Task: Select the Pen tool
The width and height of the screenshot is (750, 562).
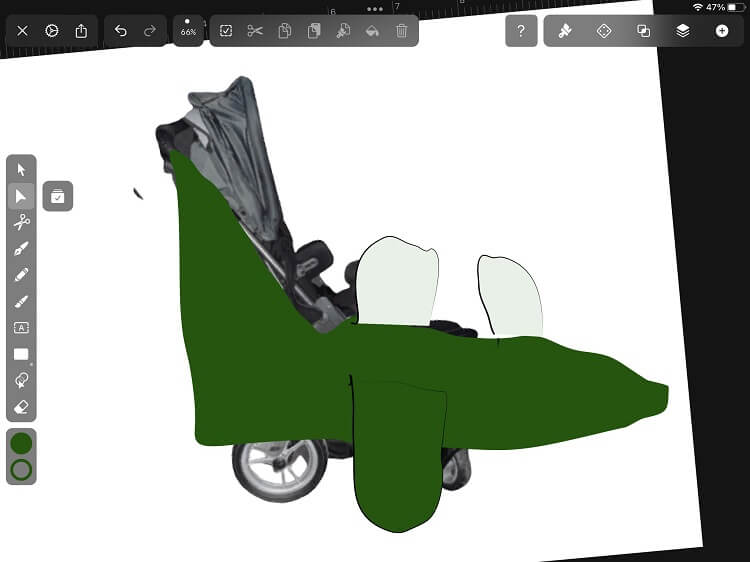Action: pos(21,249)
